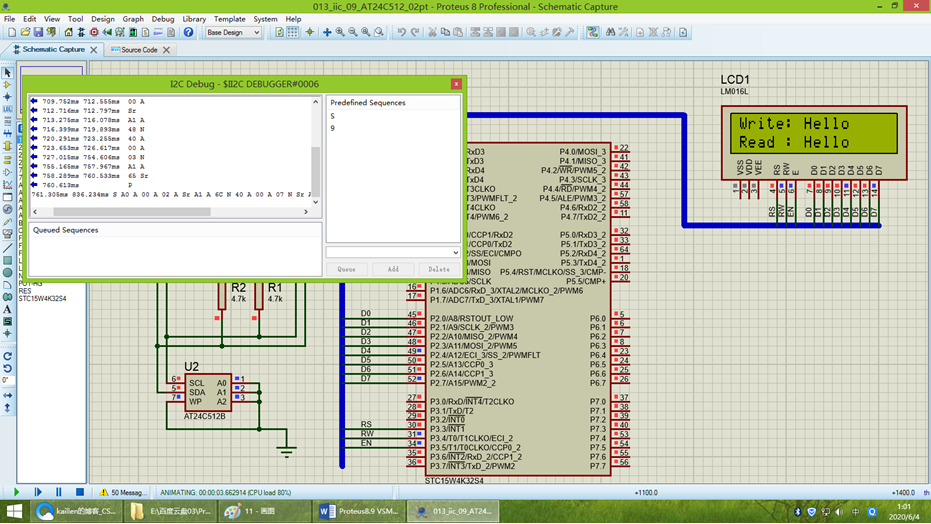
Task: Open the Library menu
Action: (194, 19)
